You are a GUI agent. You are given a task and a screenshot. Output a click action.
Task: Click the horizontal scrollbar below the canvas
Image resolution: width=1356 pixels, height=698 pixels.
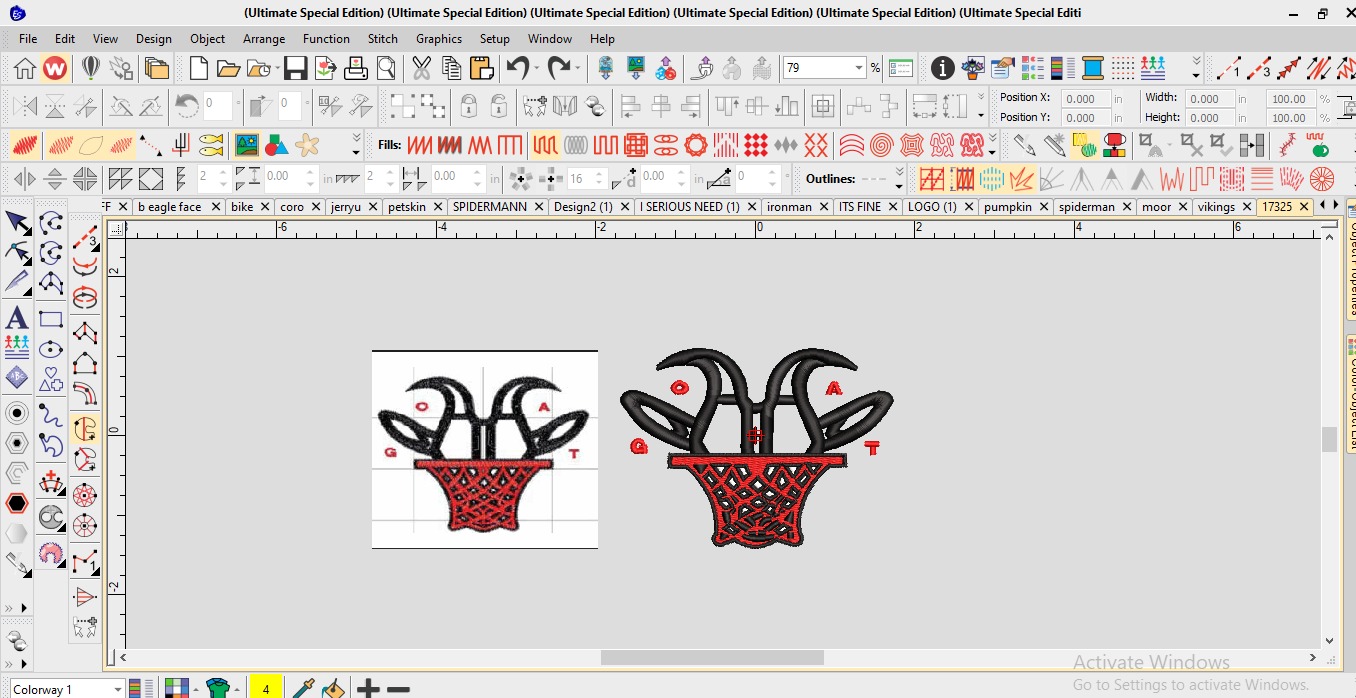[712, 657]
